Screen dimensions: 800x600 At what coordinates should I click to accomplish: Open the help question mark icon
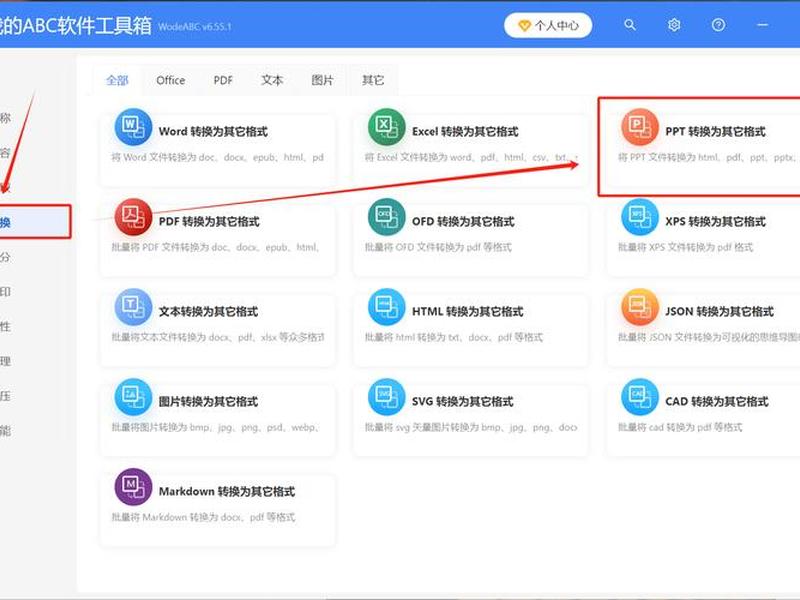[718, 25]
